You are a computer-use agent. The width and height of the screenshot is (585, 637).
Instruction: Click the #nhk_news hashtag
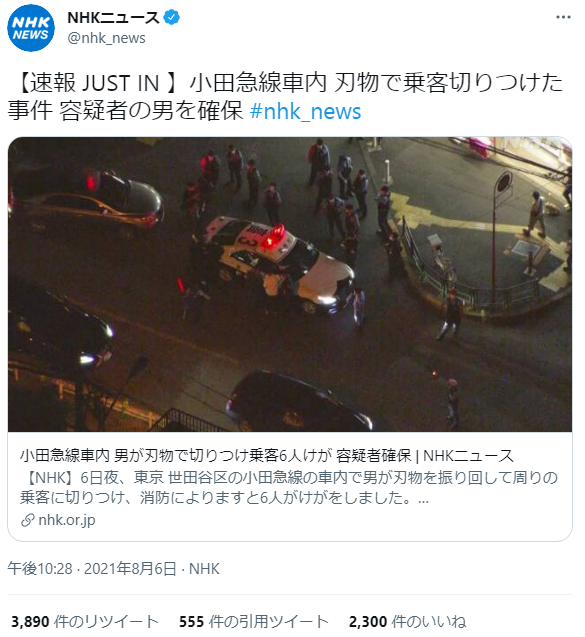click(306, 111)
